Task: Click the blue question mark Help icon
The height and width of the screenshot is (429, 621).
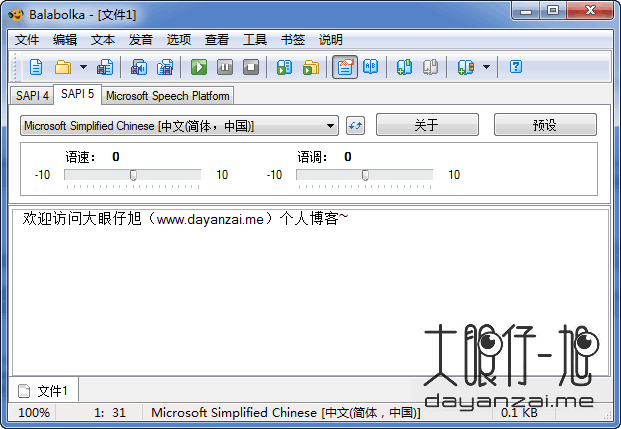Action: pos(516,67)
